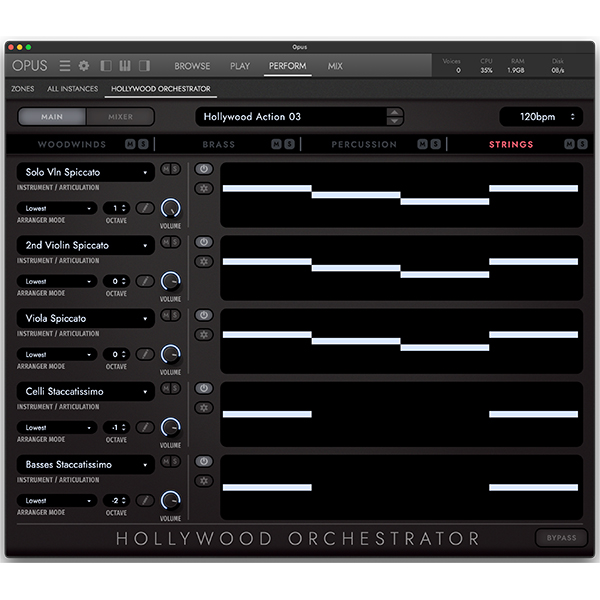The width and height of the screenshot is (600, 600).
Task: Click the Solo Vln Spiccato power icon
Action: [x=204, y=169]
